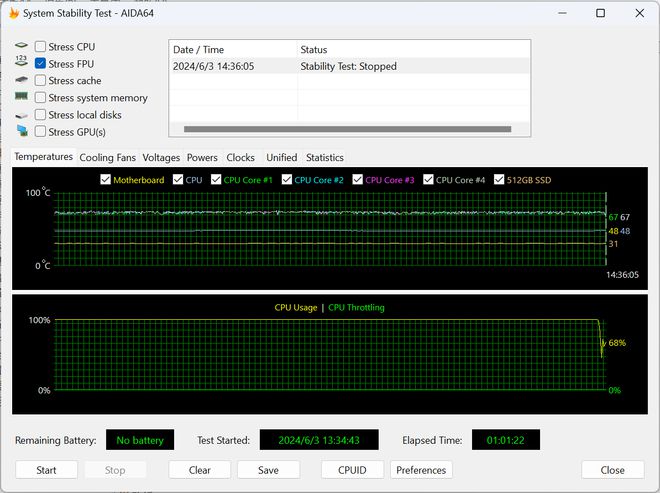The image size is (660, 493).
Task: Click the CPU chip icon beside Stress CPU
Action: pos(21,47)
